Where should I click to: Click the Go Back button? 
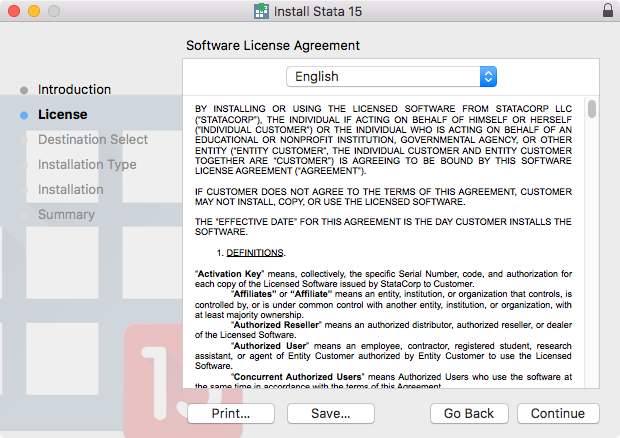click(469, 413)
